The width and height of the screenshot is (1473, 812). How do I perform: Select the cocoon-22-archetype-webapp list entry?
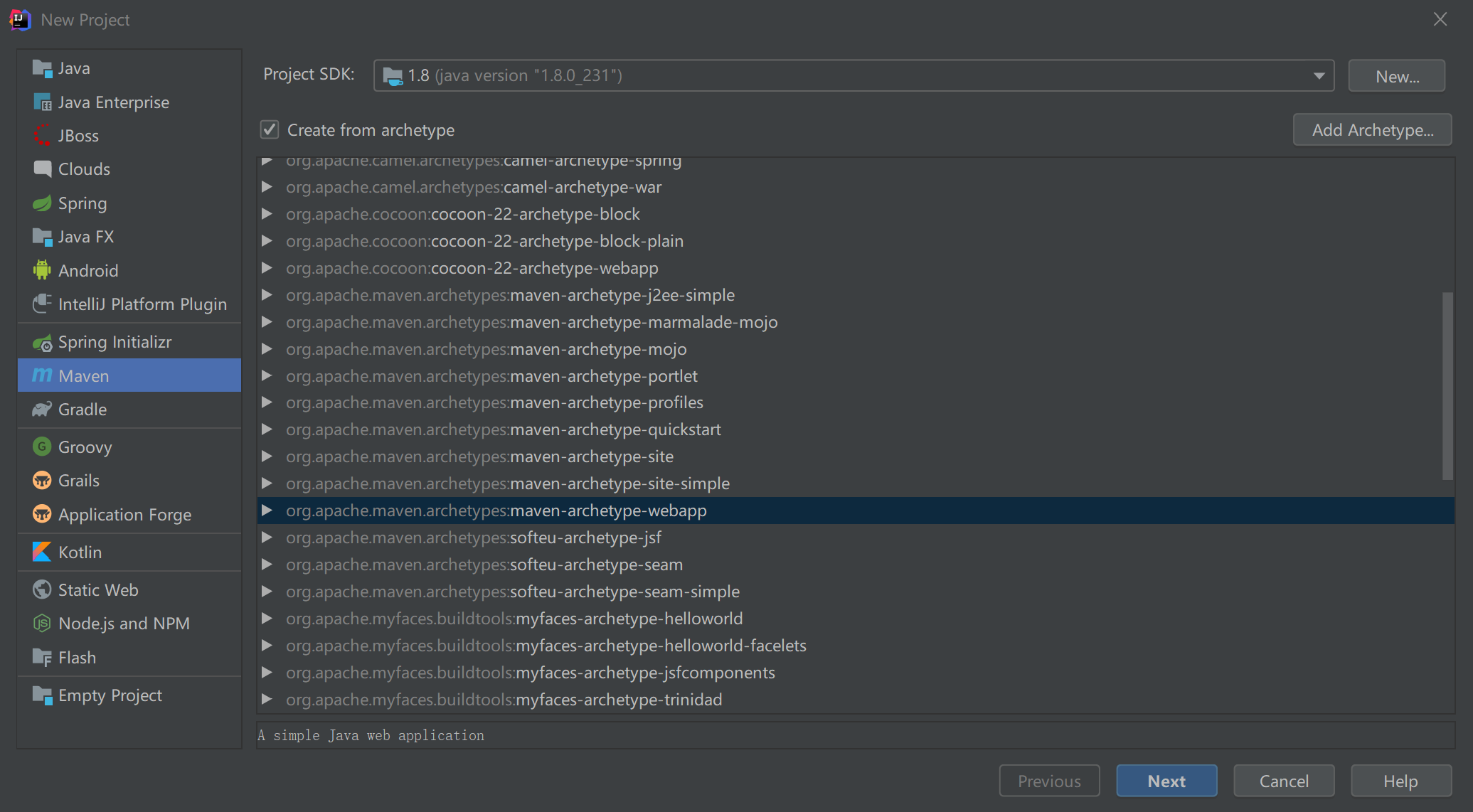click(544, 268)
